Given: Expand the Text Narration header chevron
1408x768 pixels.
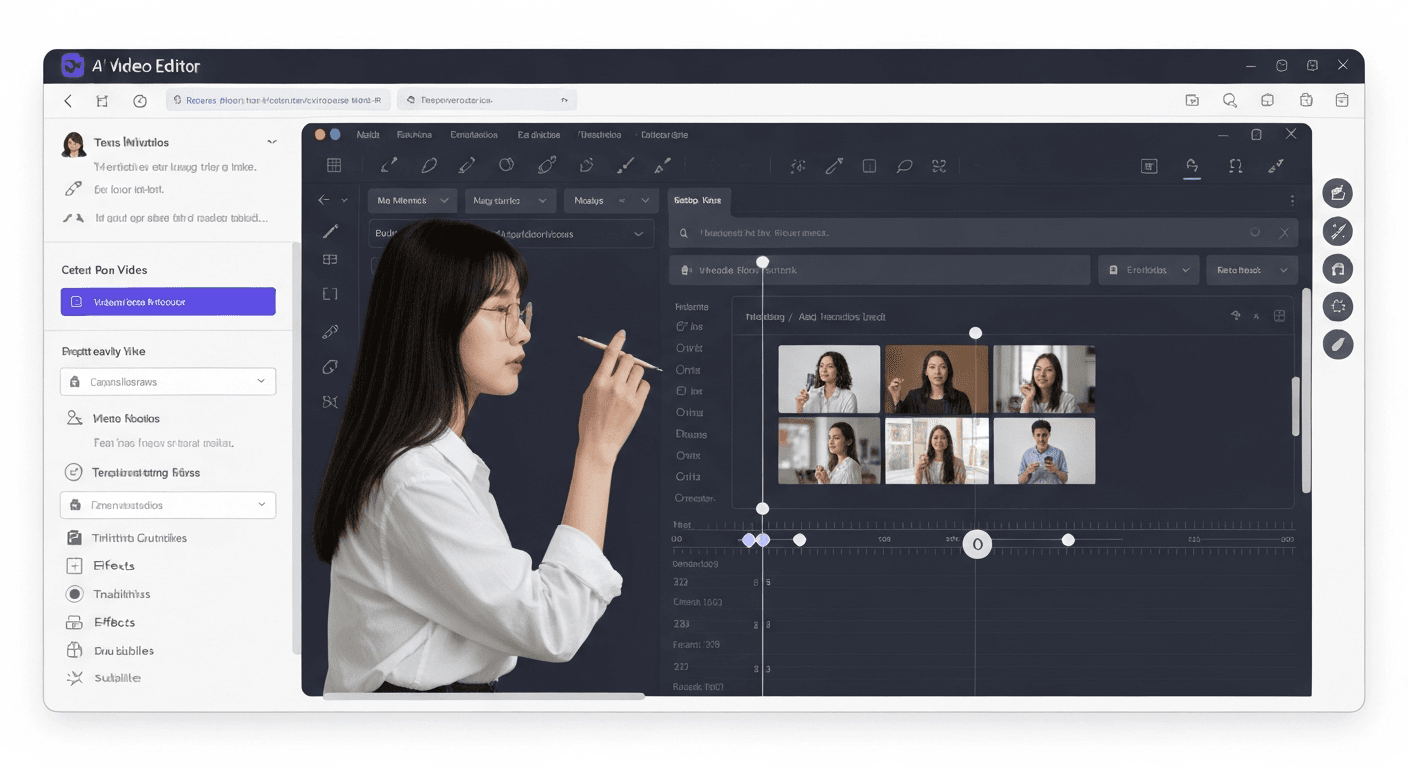Looking at the screenshot, I should (272, 141).
